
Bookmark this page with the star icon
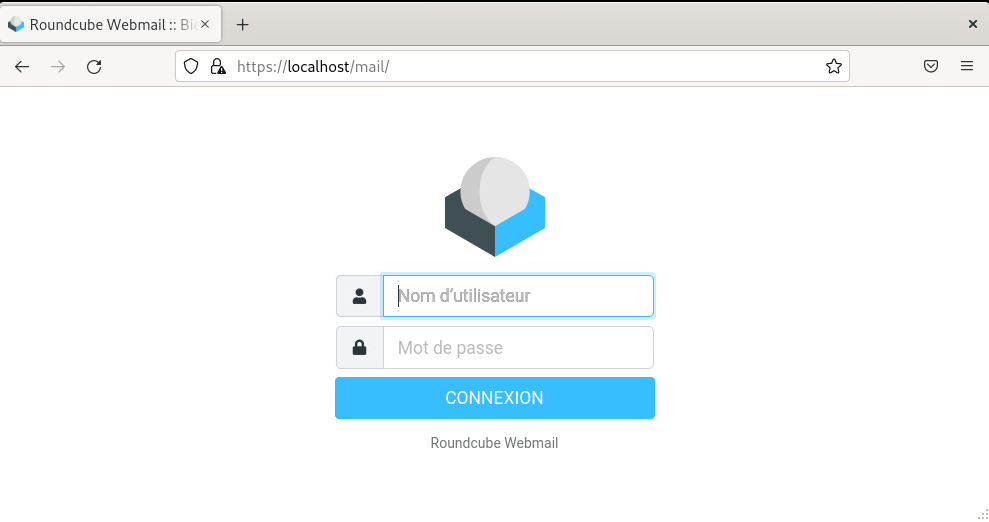(x=834, y=66)
